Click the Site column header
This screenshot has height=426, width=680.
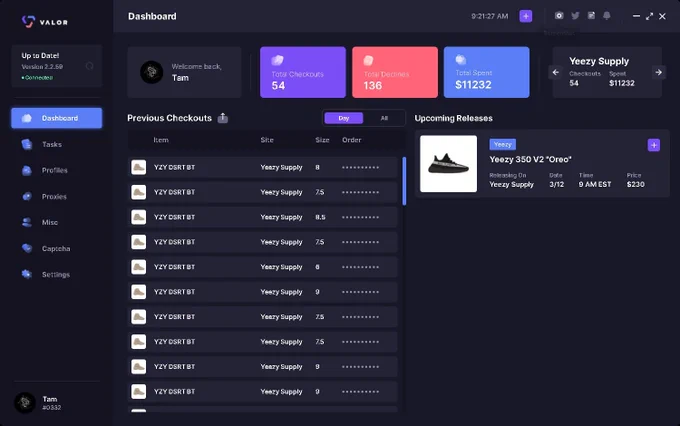tap(267, 140)
